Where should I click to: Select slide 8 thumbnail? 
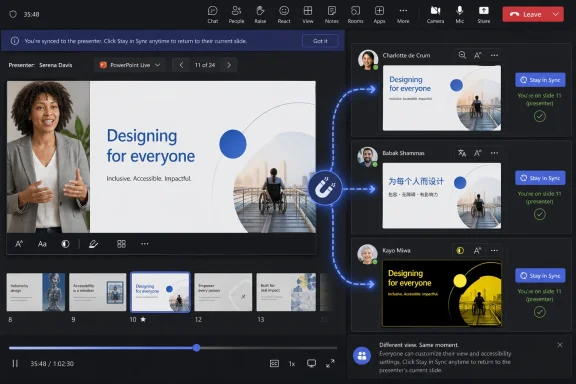pyautogui.click(x=36, y=292)
